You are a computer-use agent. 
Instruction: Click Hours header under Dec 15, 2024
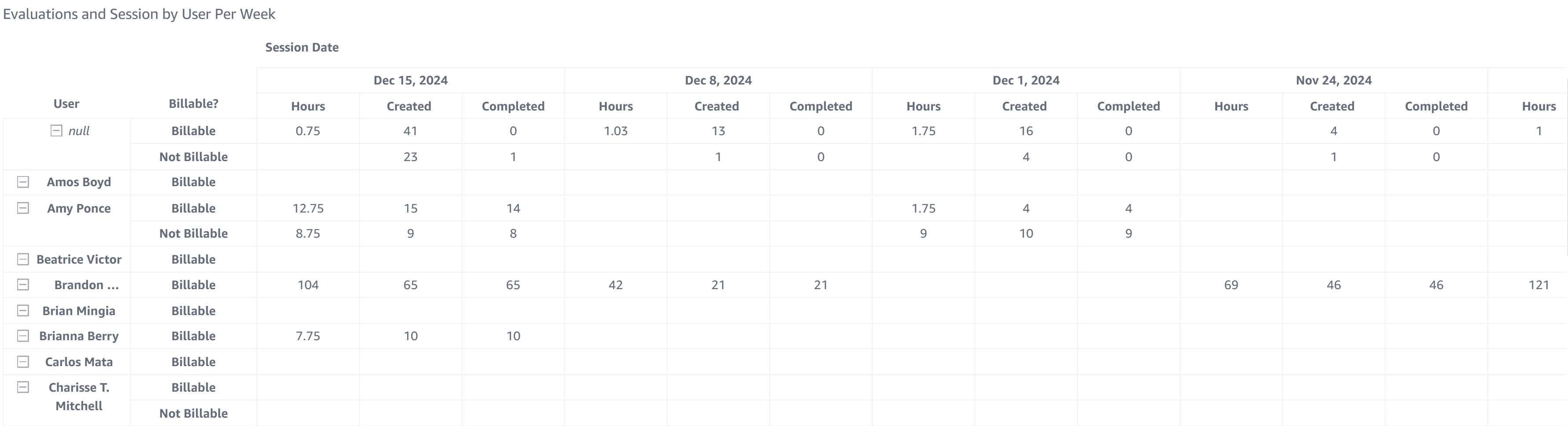(308, 106)
